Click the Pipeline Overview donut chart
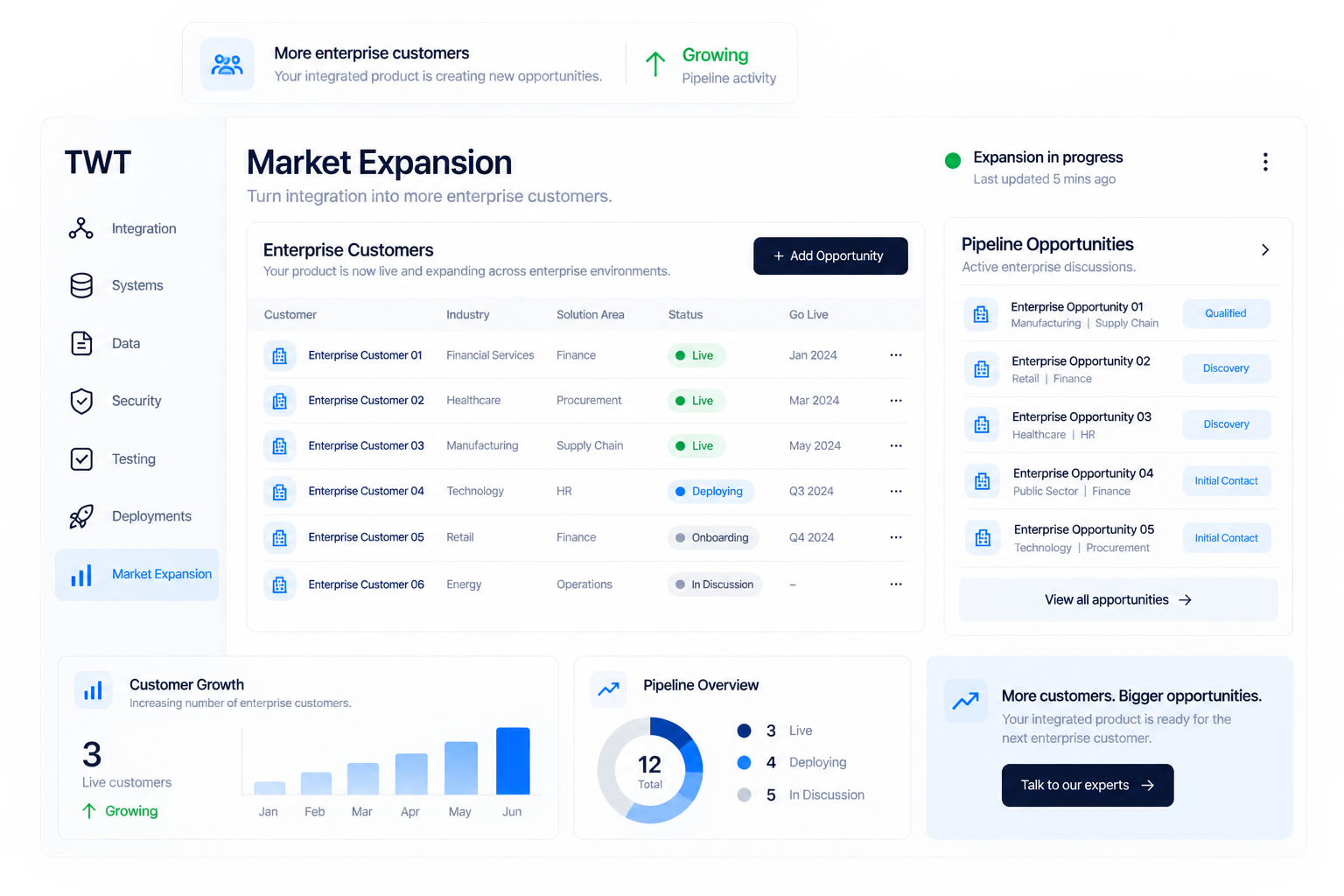Screen dimensions: 1344x896 click(x=650, y=771)
